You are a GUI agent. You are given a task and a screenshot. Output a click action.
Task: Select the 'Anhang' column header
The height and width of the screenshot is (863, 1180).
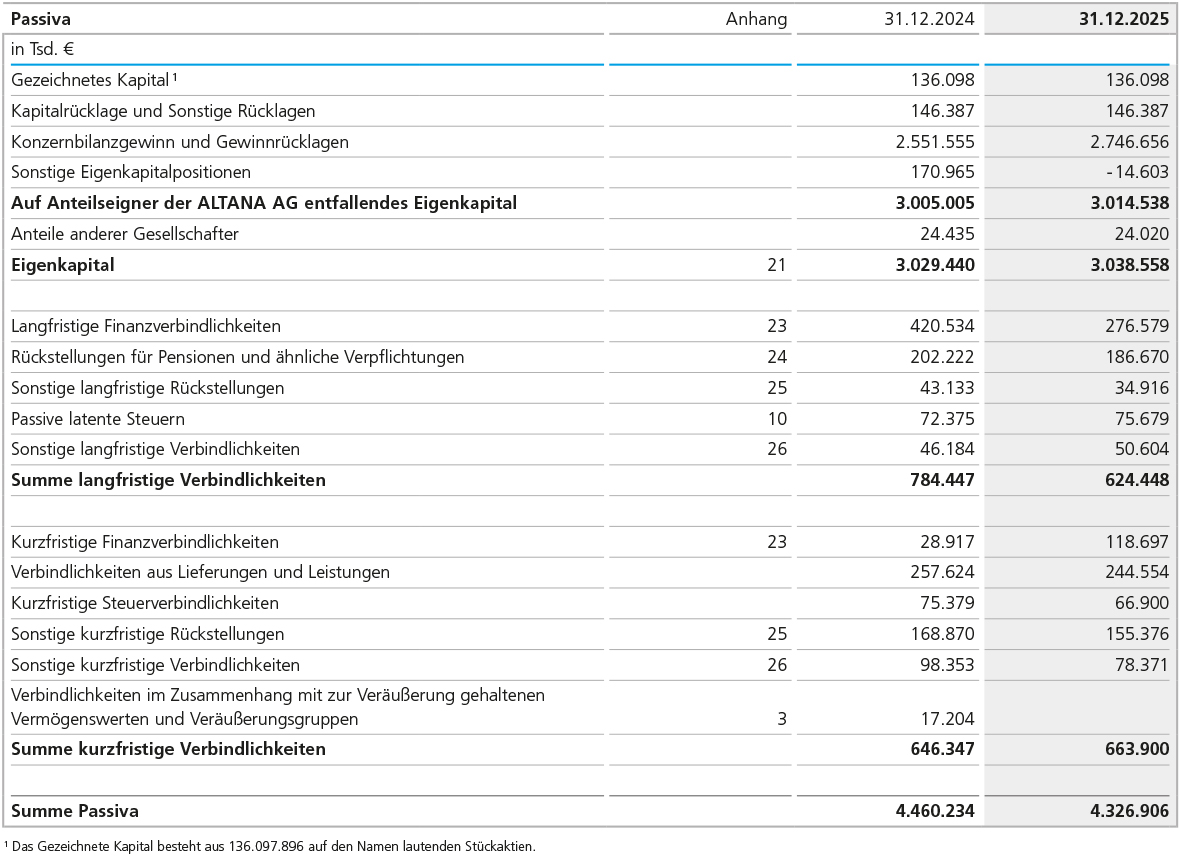756,19
